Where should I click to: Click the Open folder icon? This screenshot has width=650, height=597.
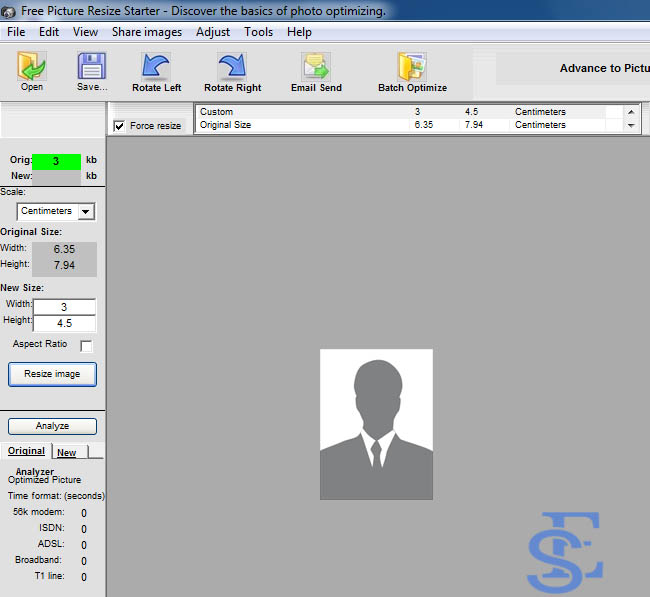pyautogui.click(x=32, y=67)
